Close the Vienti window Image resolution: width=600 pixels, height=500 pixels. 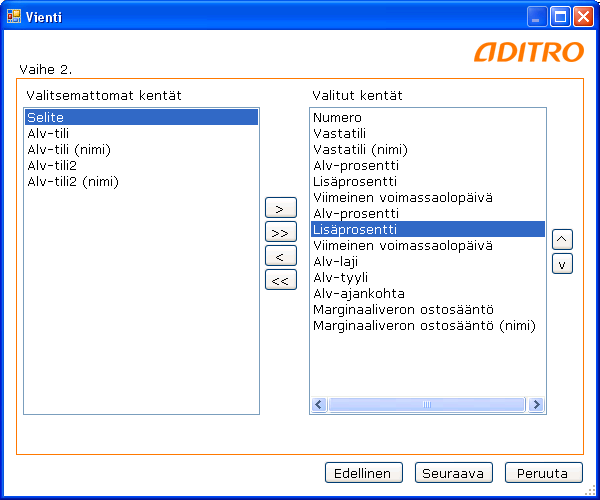[583, 17]
